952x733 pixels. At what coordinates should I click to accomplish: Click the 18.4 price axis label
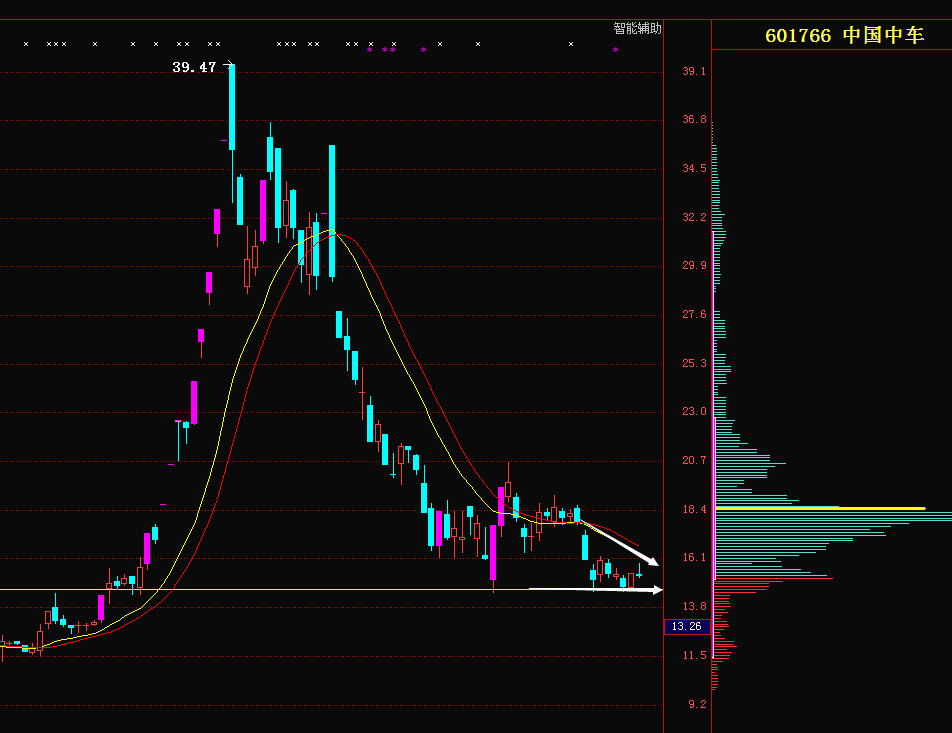(x=694, y=510)
